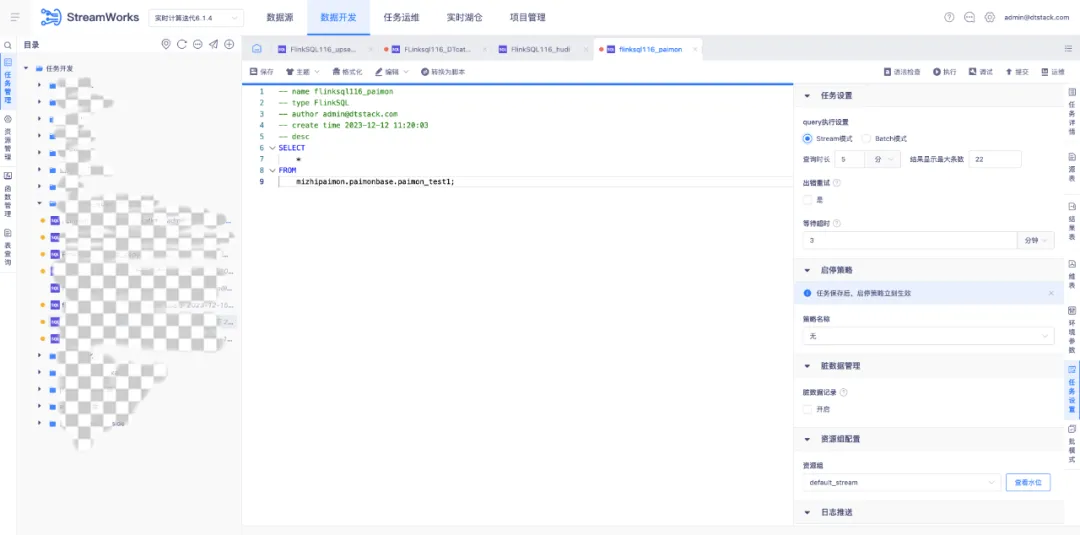The height and width of the screenshot is (535, 1080).
Task: Click the 等待超时 input field
Action: tap(909, 240)
